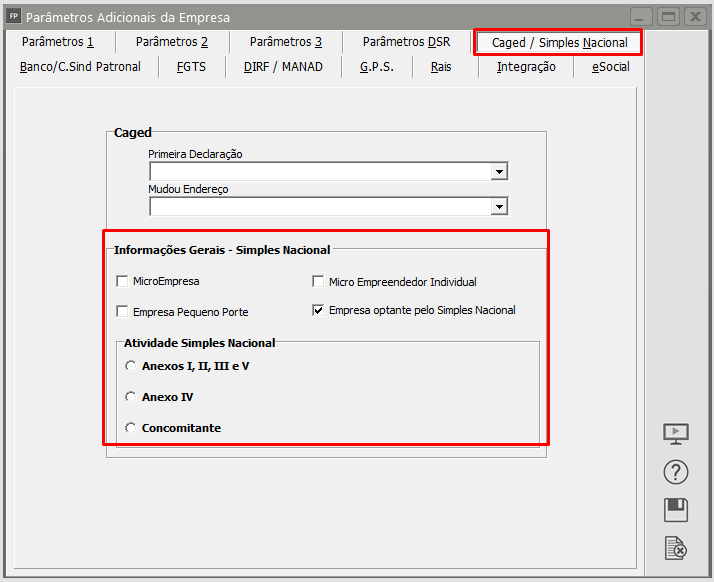The height and width of the screenshot is (582, 714).
Task: Switch to the eSocial tab
Action: point(610,67)
